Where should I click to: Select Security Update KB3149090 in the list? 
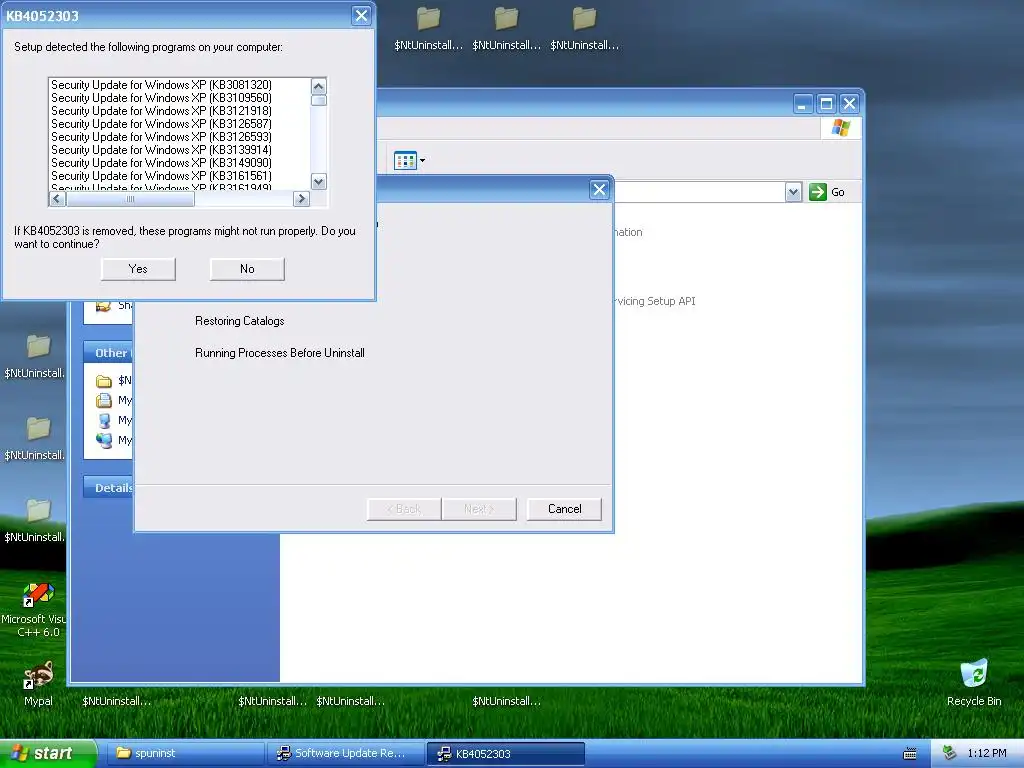pos(161,163)
